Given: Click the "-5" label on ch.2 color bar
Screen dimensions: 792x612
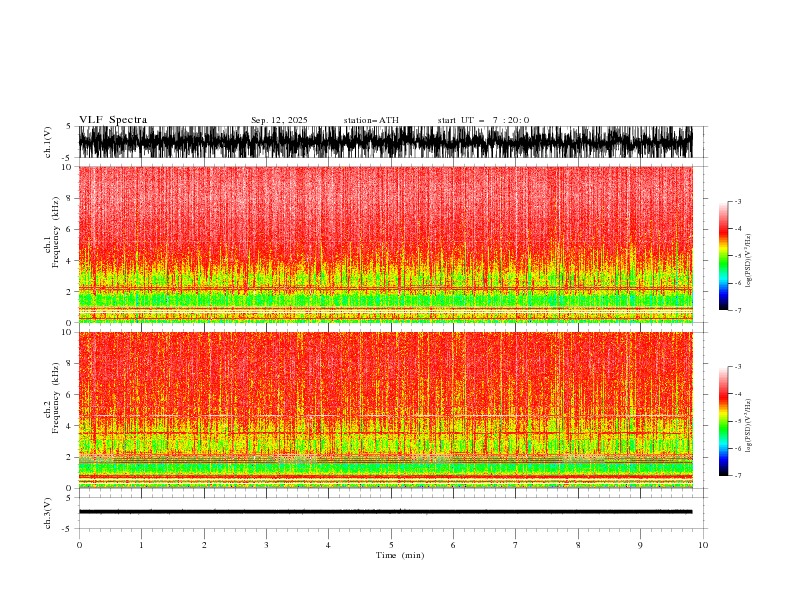Looking at the screenshot, I should [737, 421].
